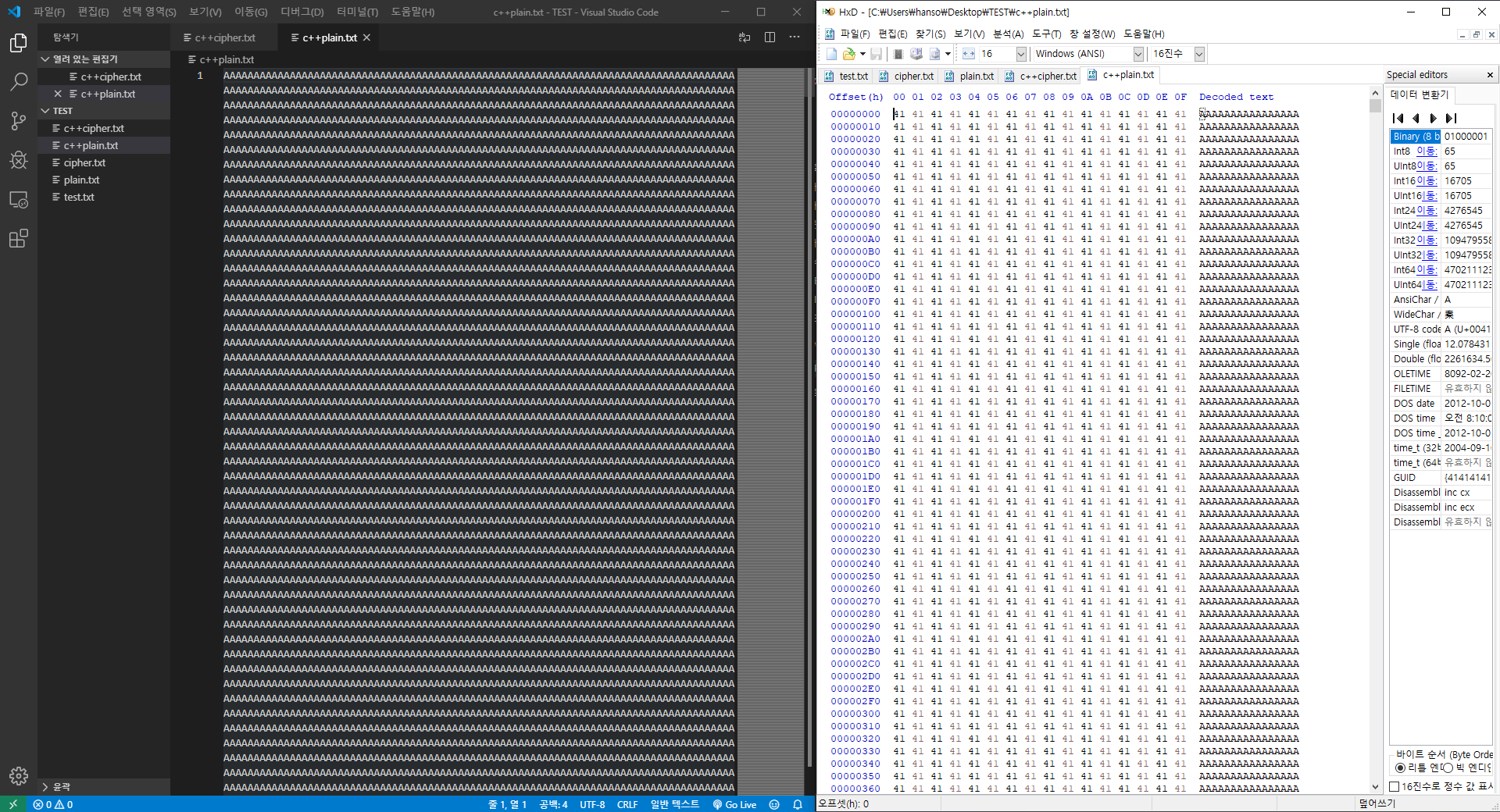Click the Open disk image icon in HxD

pyautogui.click(x=934, y=54)
